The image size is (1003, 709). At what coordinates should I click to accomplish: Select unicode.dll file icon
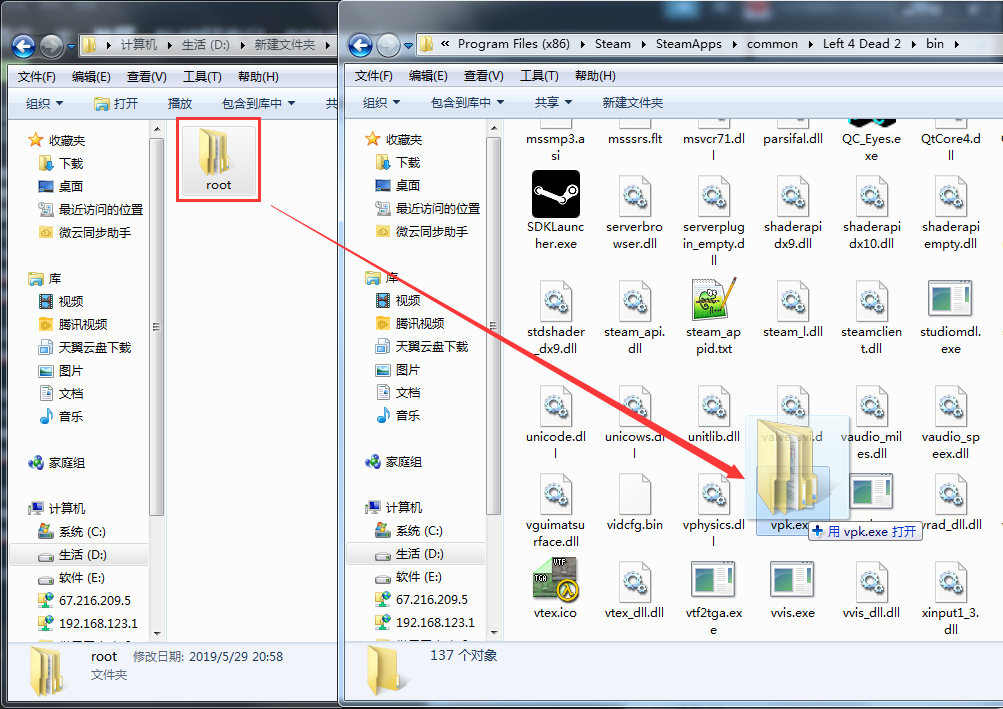click(x=555, y=405)
